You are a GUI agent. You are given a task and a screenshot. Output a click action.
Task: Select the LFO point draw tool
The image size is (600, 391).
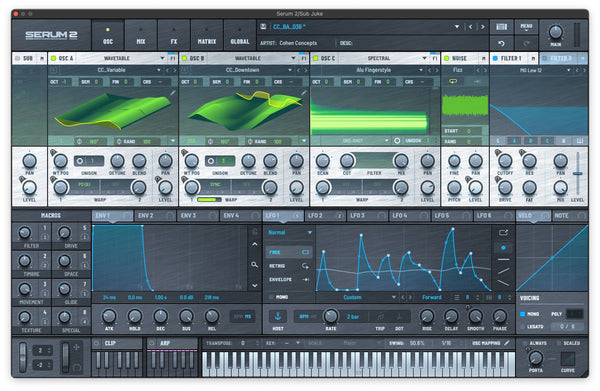(x=503, y=248)
